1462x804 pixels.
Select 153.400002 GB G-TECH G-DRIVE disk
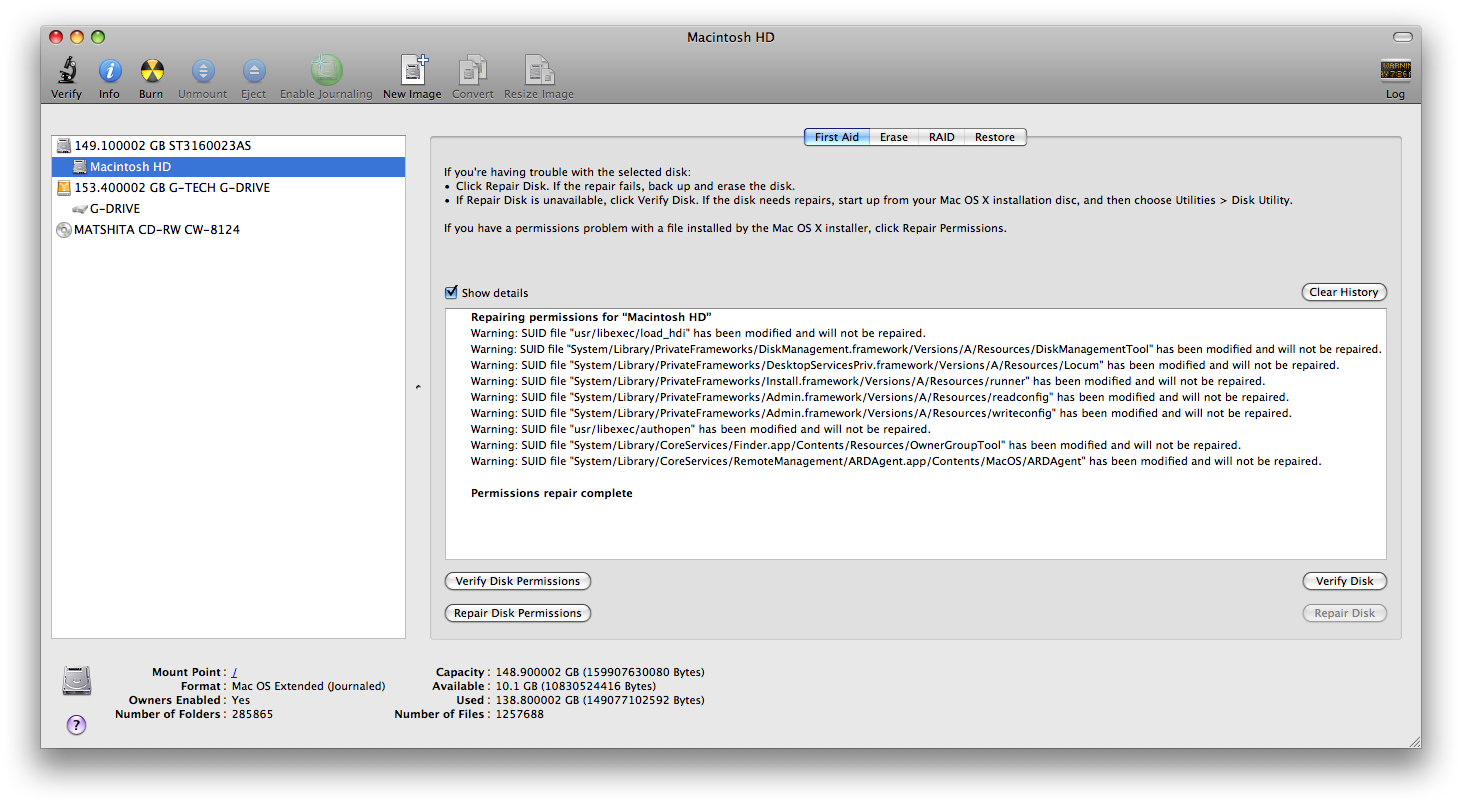pos(229,188)
